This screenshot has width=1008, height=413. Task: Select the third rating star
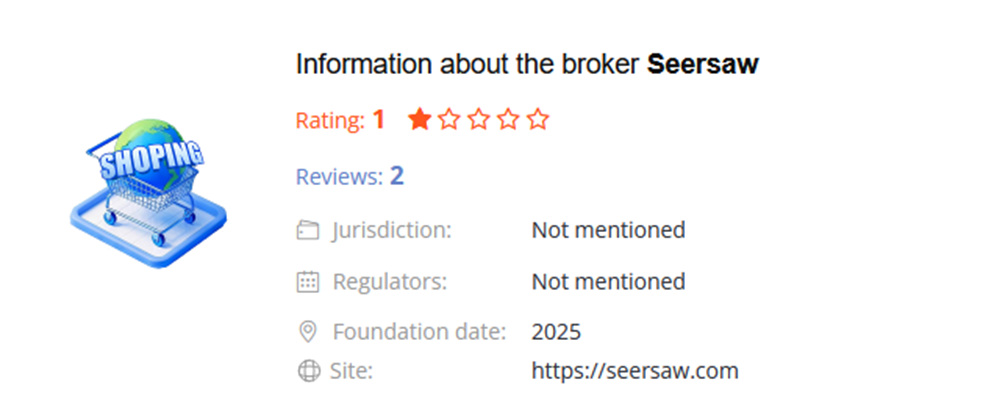(x=480, y=121)
